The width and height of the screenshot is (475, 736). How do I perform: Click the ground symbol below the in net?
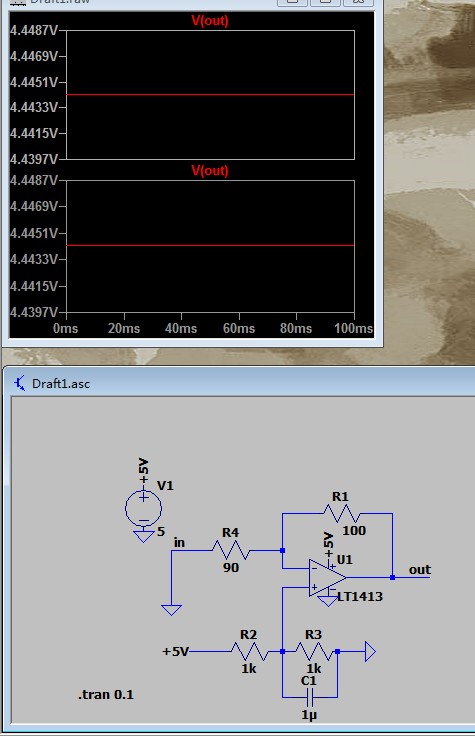[171, 610]
